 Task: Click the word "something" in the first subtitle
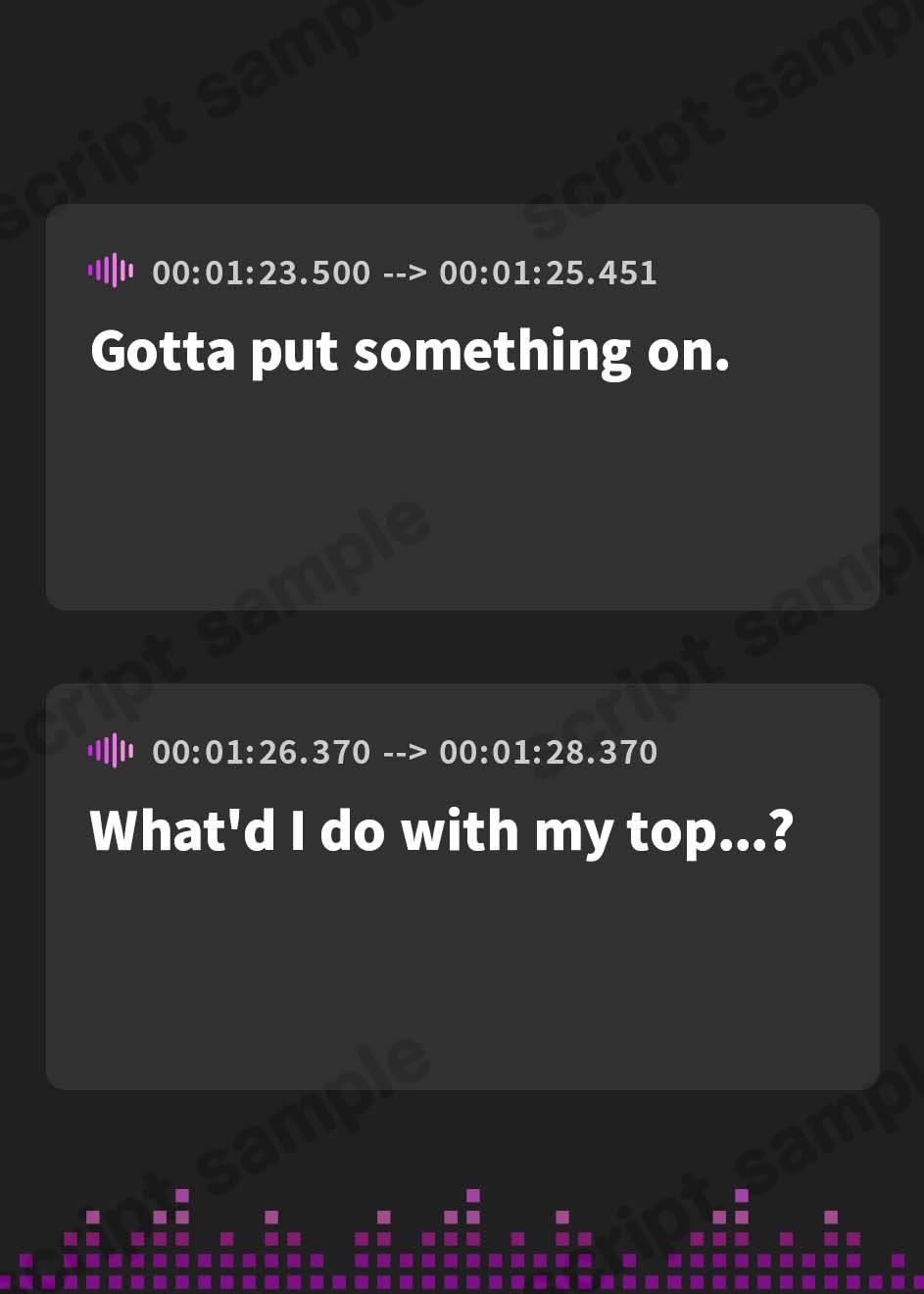(492, 353)
